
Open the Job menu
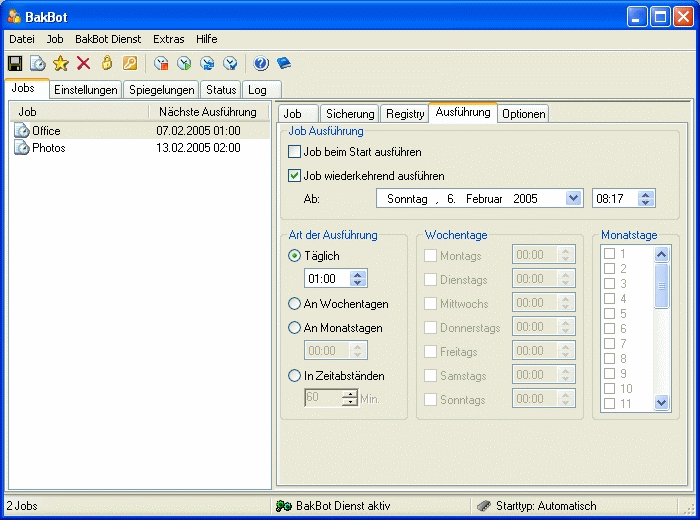click(55, 39)
